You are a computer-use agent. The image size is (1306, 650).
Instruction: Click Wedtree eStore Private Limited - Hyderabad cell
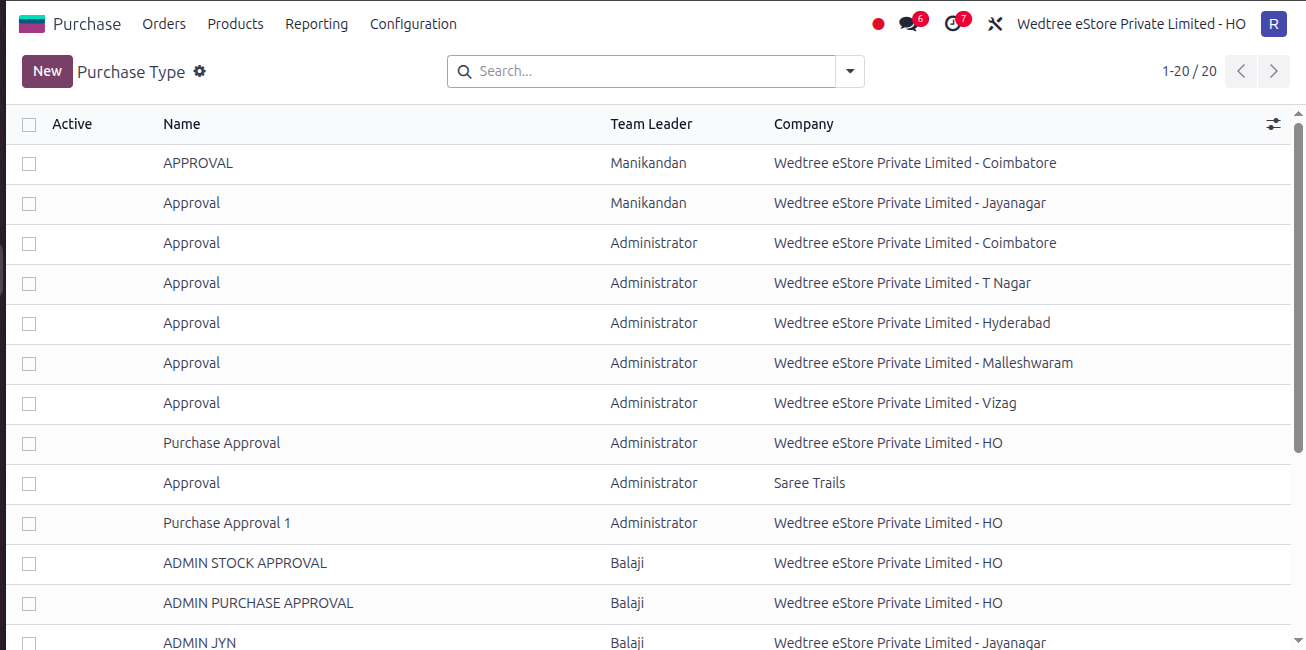tap(912, 323)
